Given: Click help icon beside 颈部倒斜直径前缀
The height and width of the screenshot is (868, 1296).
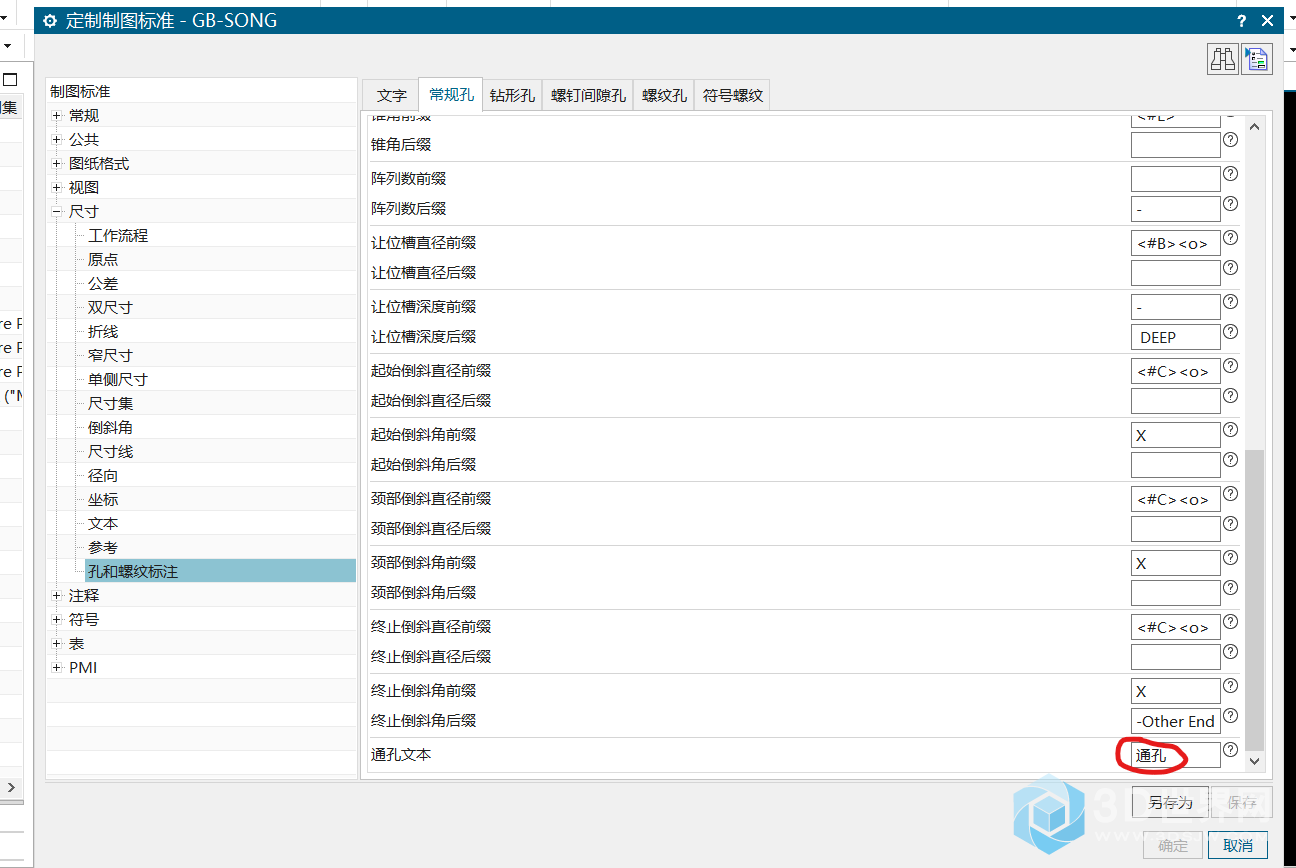Looking at the screenshot, I should click(1230, 494).
